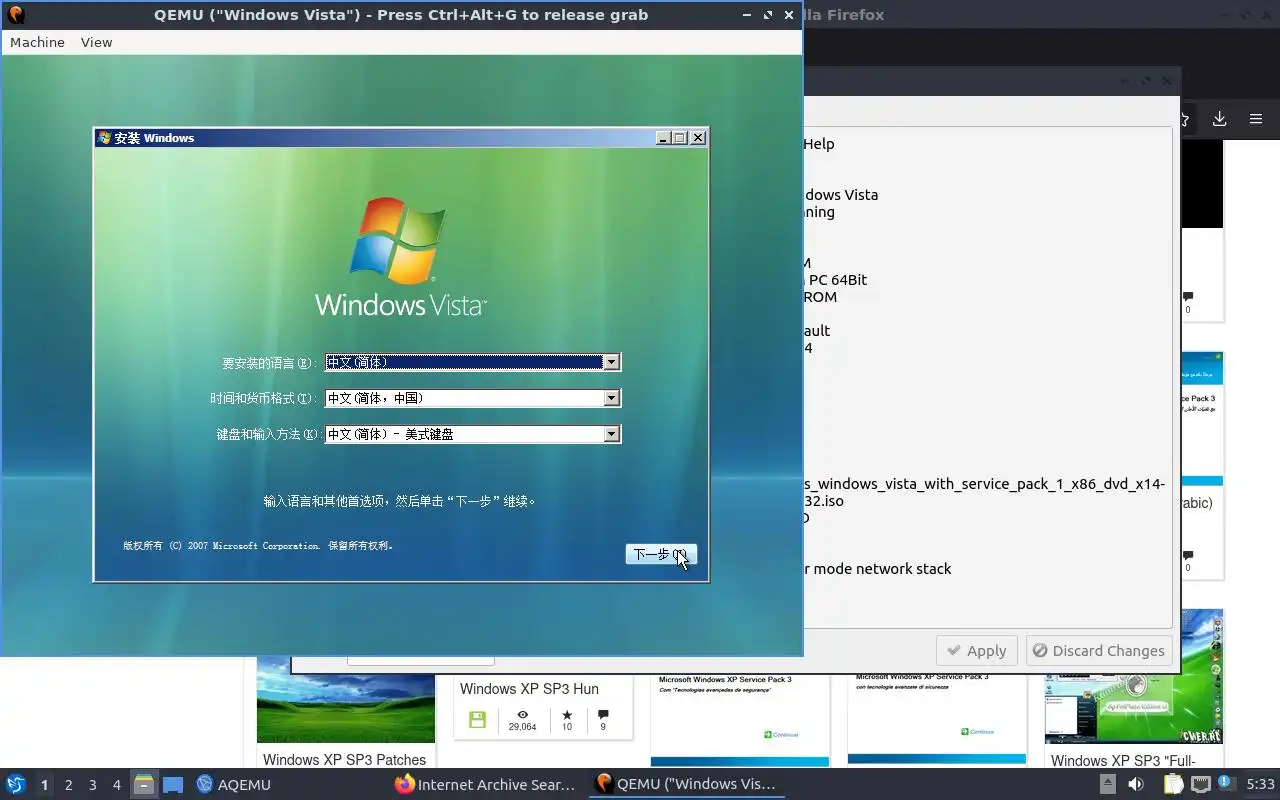The image size is (1280, 800).
Task: Switch to workspace 1
Action: [44, 785]
